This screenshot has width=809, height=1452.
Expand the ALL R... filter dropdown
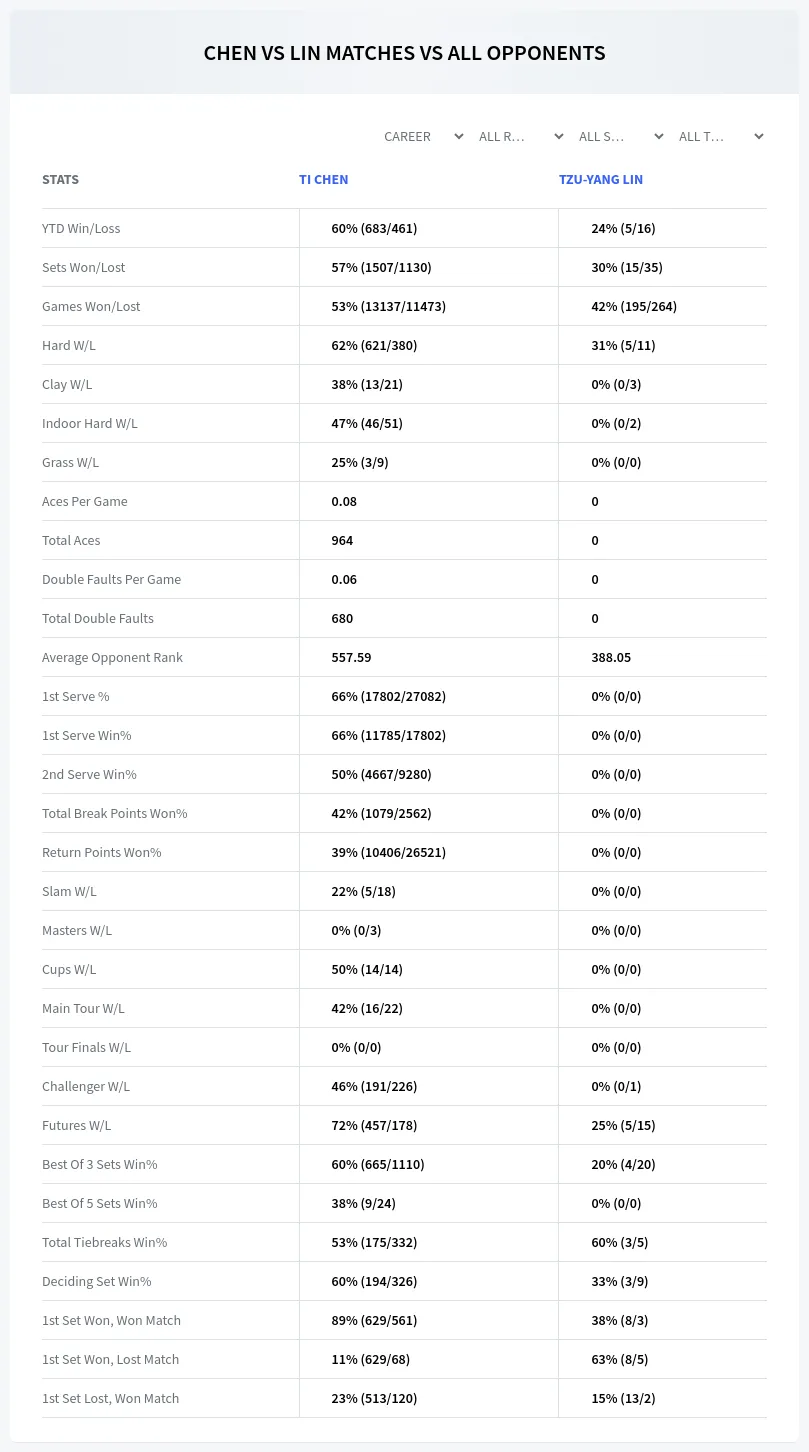click(521, 136)
